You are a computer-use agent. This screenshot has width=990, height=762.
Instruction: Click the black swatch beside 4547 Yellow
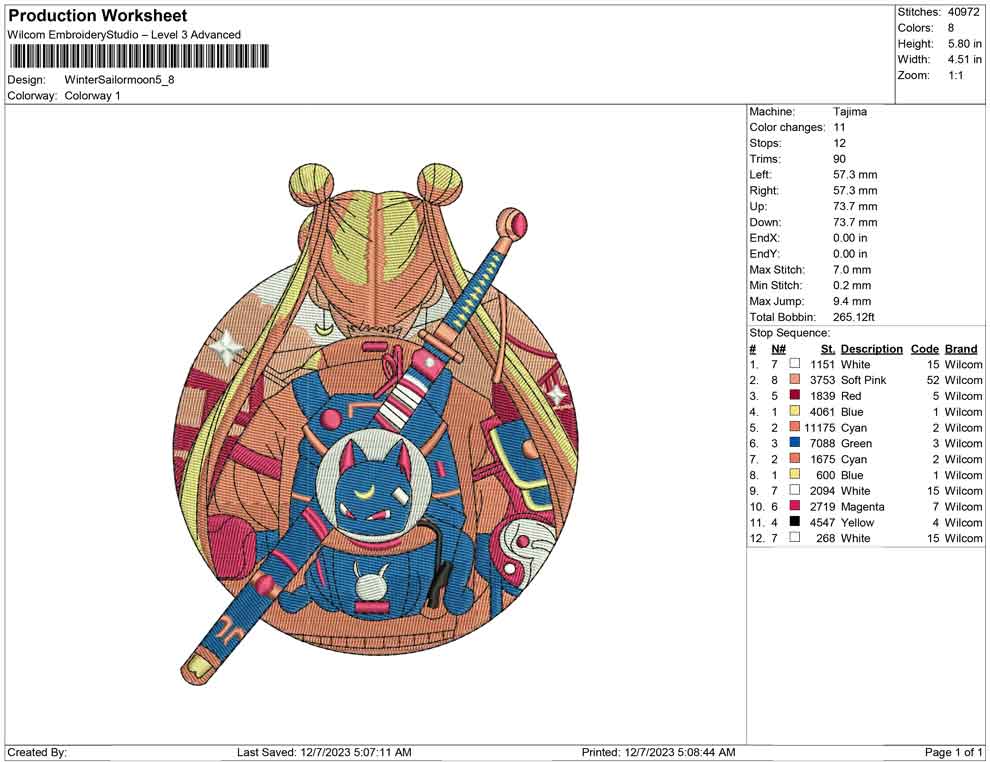pyautogui.click(x=795, y=521)
